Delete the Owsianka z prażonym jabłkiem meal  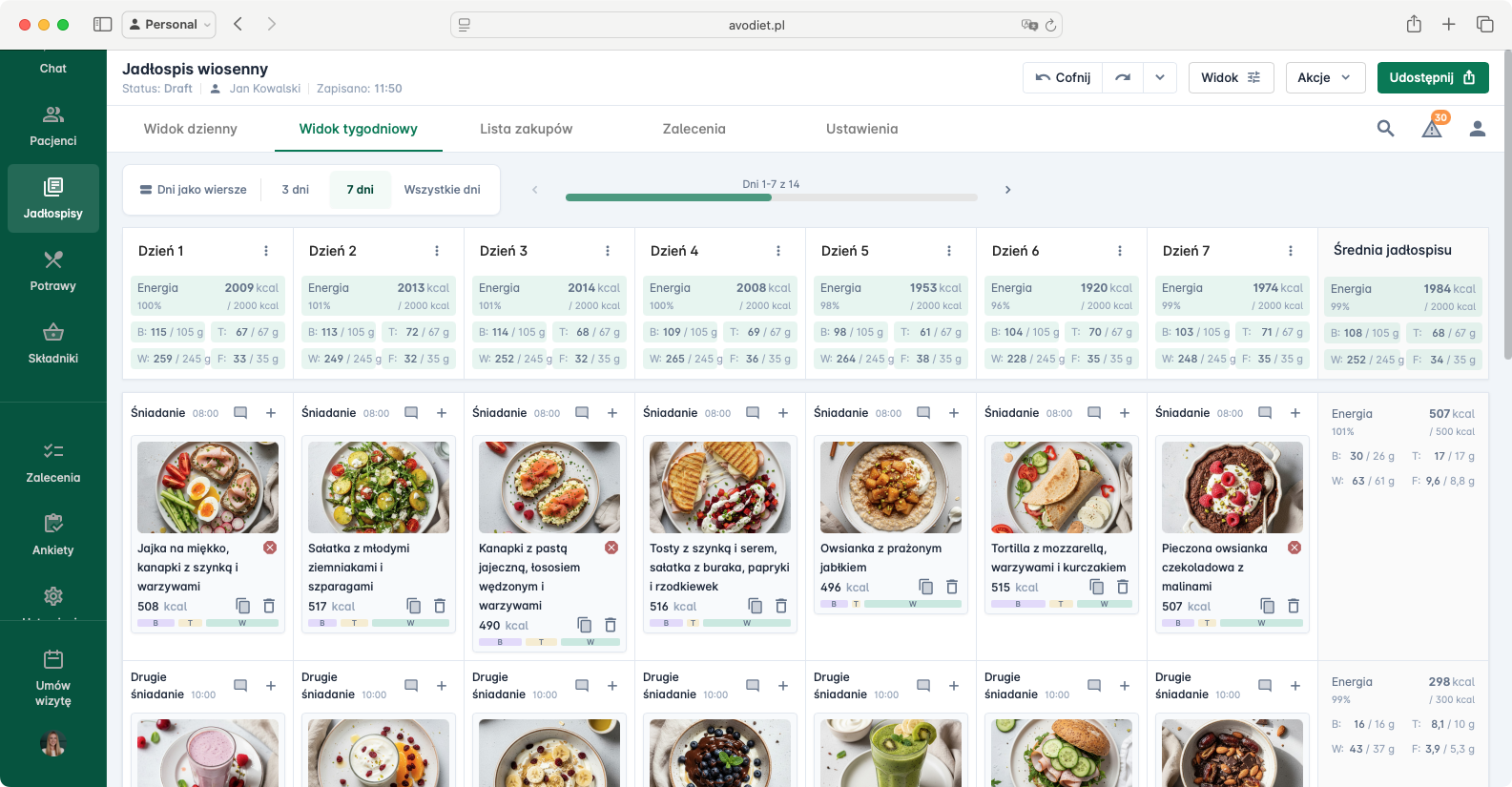coord(951,587)
